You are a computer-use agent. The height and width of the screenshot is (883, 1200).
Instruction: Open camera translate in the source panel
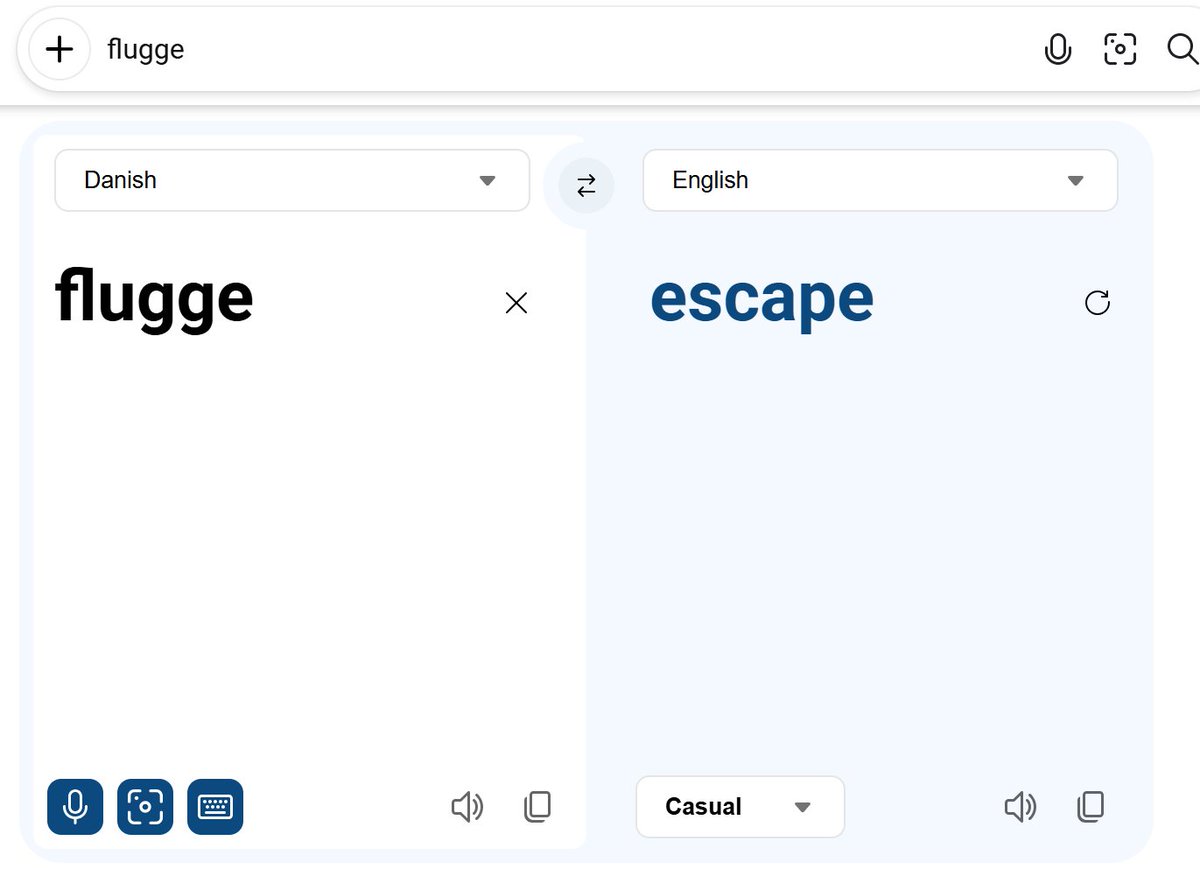pyautogui.click(x=145, y=806)
